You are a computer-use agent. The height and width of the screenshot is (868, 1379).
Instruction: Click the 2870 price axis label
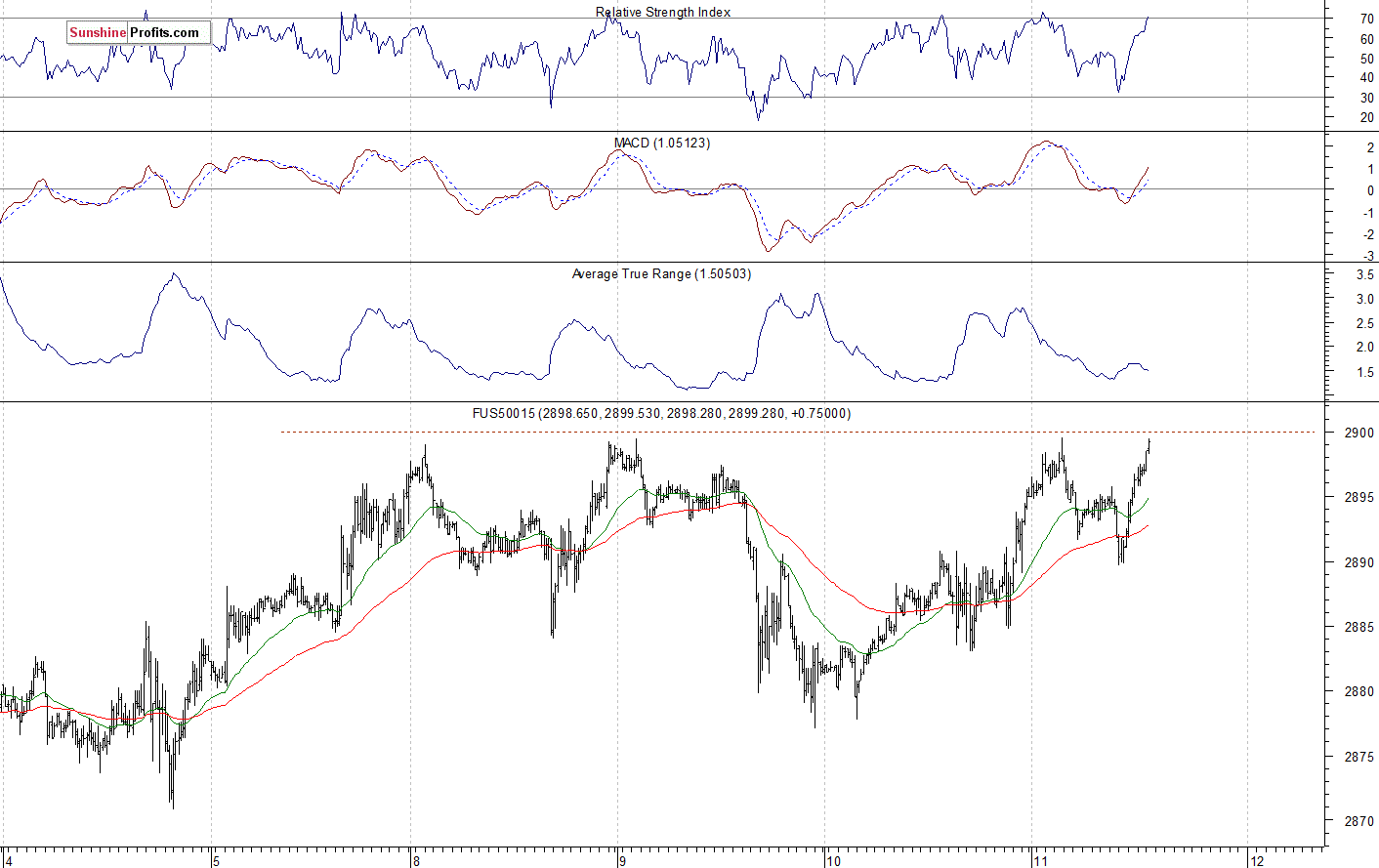pyautogui.click(x=1358, y=821)
